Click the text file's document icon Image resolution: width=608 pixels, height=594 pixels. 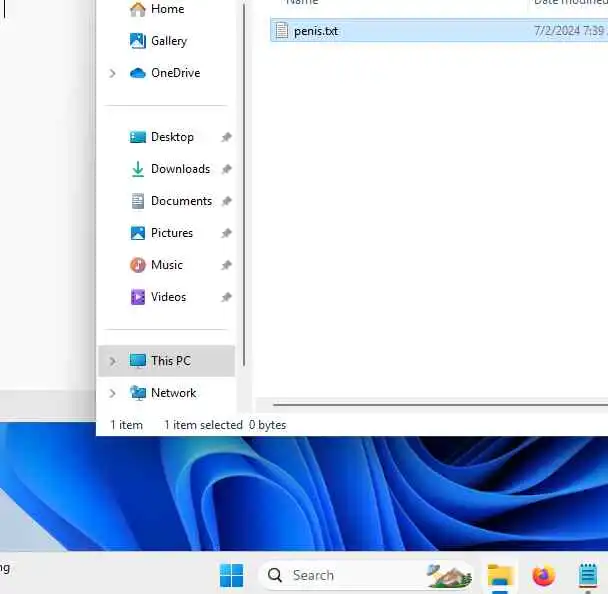[282, 31]
